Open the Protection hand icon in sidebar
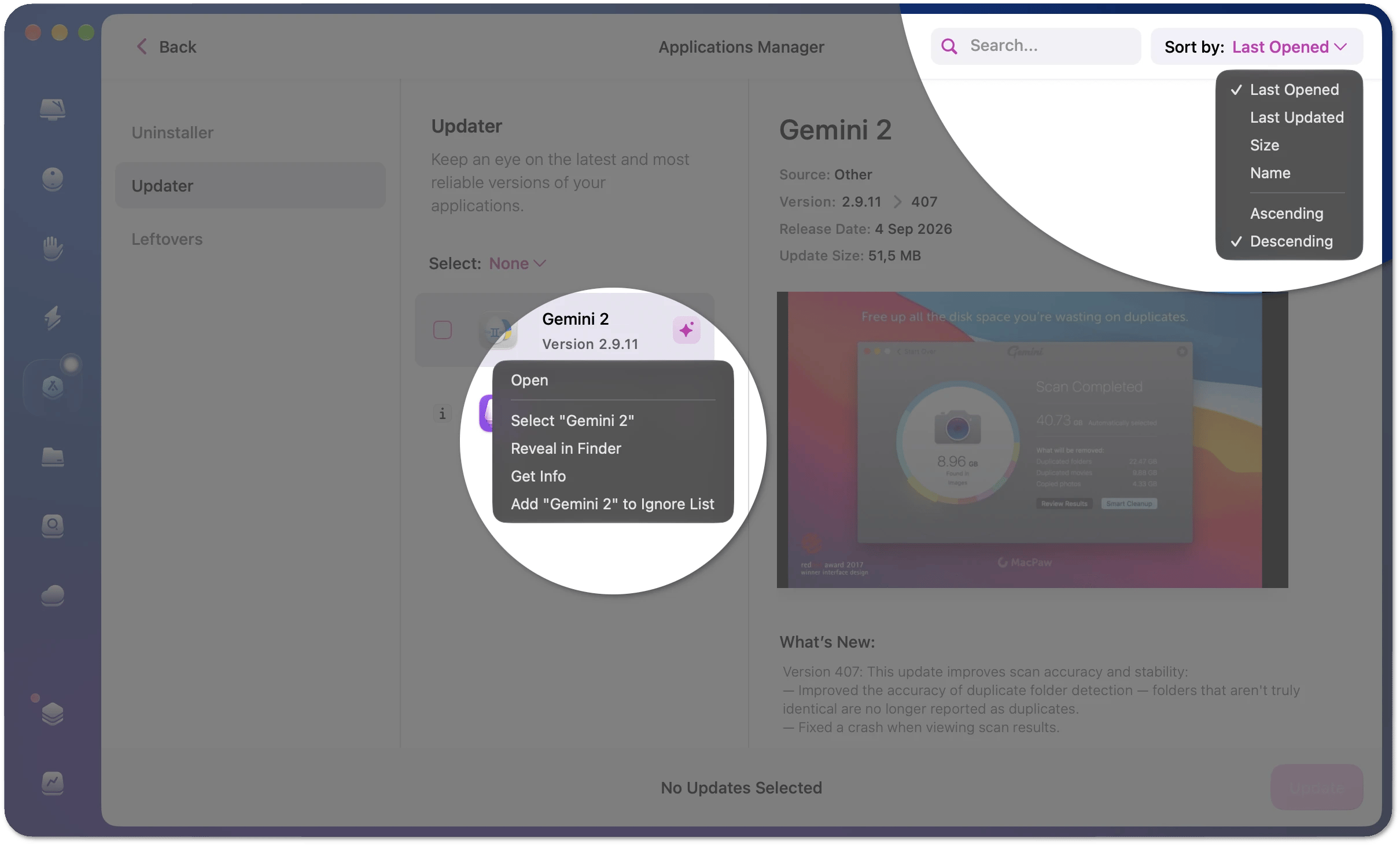1400x845 pixels. click(x=52, y=248)
